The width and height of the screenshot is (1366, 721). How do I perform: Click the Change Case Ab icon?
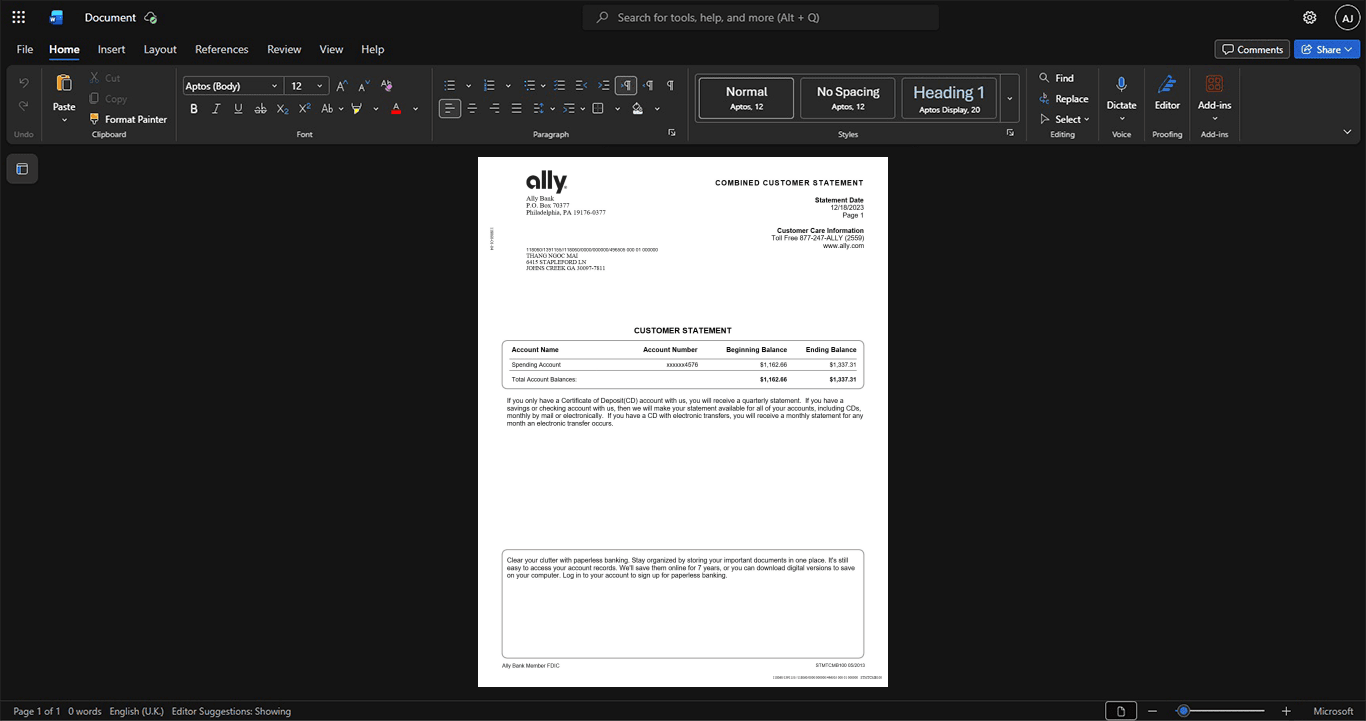click(x=327, y=108)
